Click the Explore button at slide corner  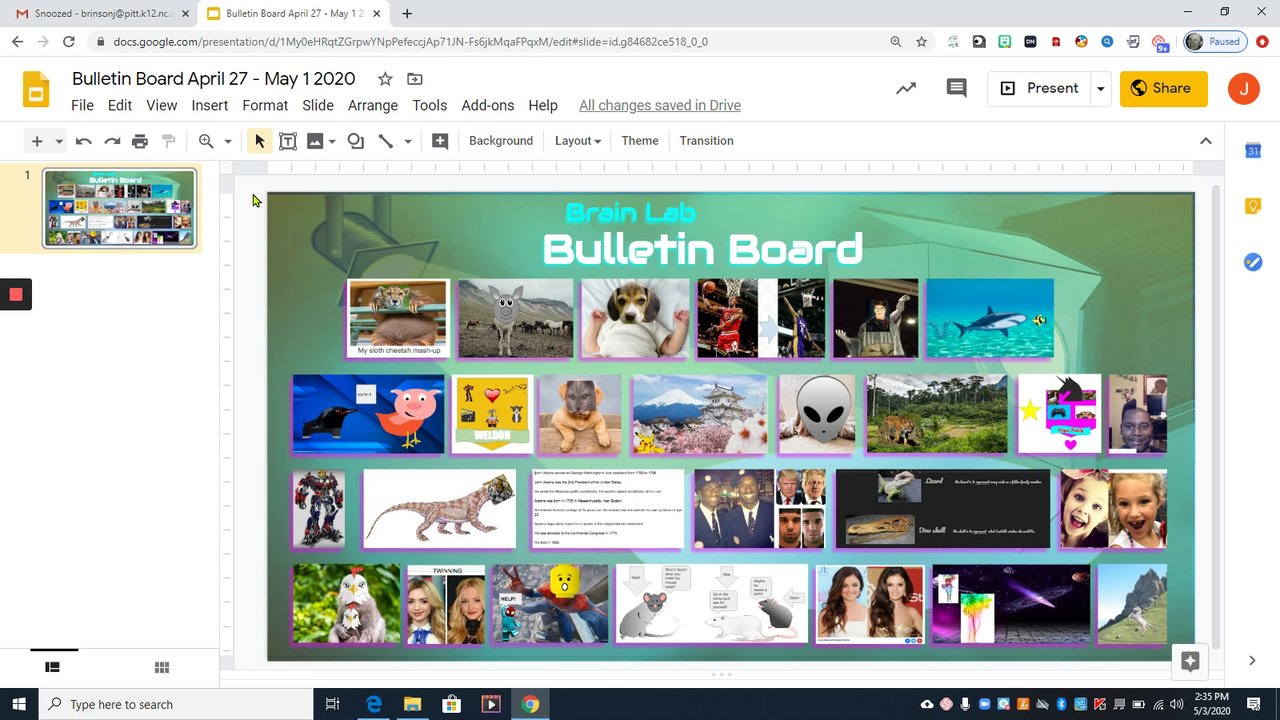coord(1190,661)
